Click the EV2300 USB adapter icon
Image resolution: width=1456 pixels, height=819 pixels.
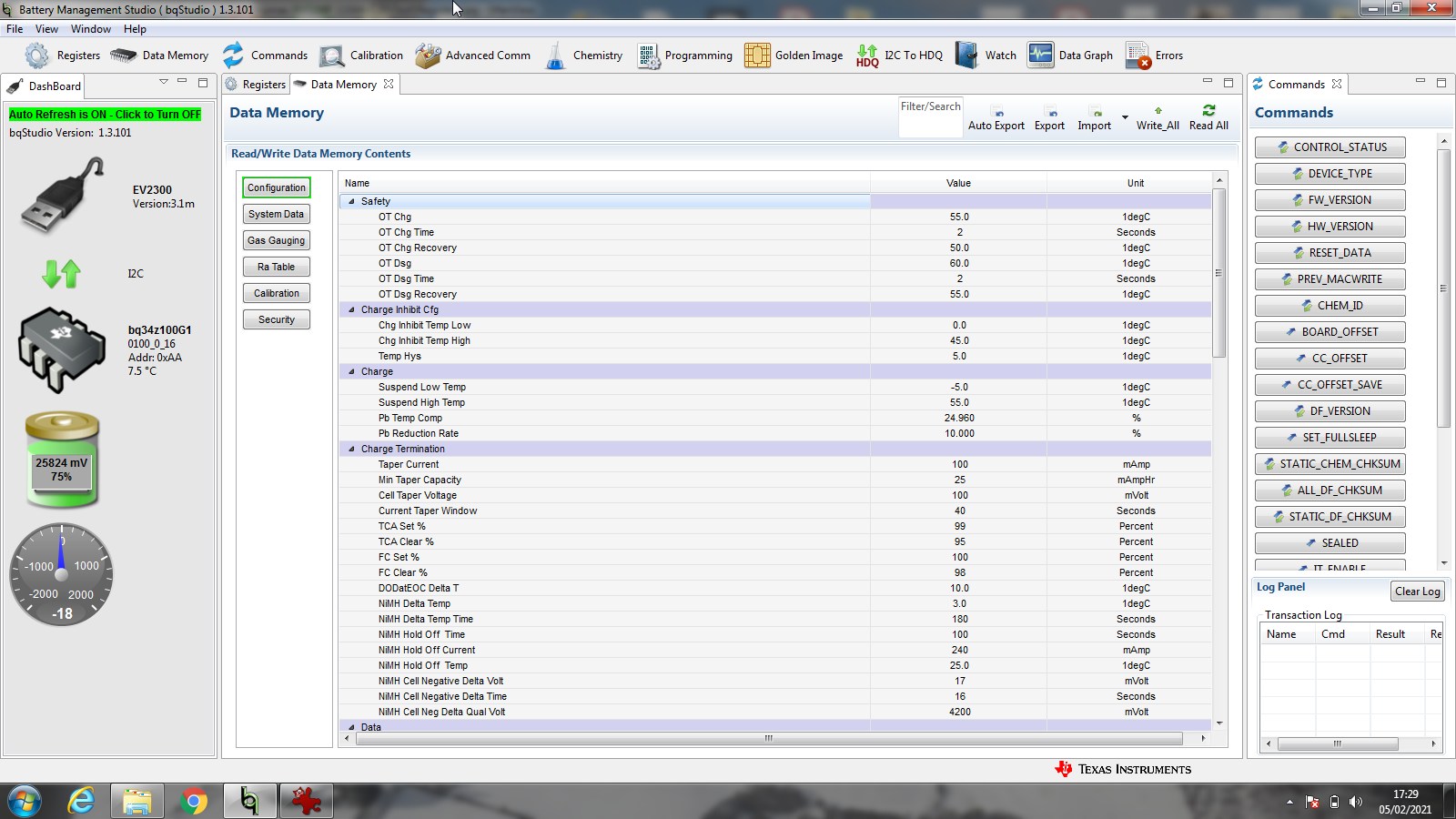62,195
